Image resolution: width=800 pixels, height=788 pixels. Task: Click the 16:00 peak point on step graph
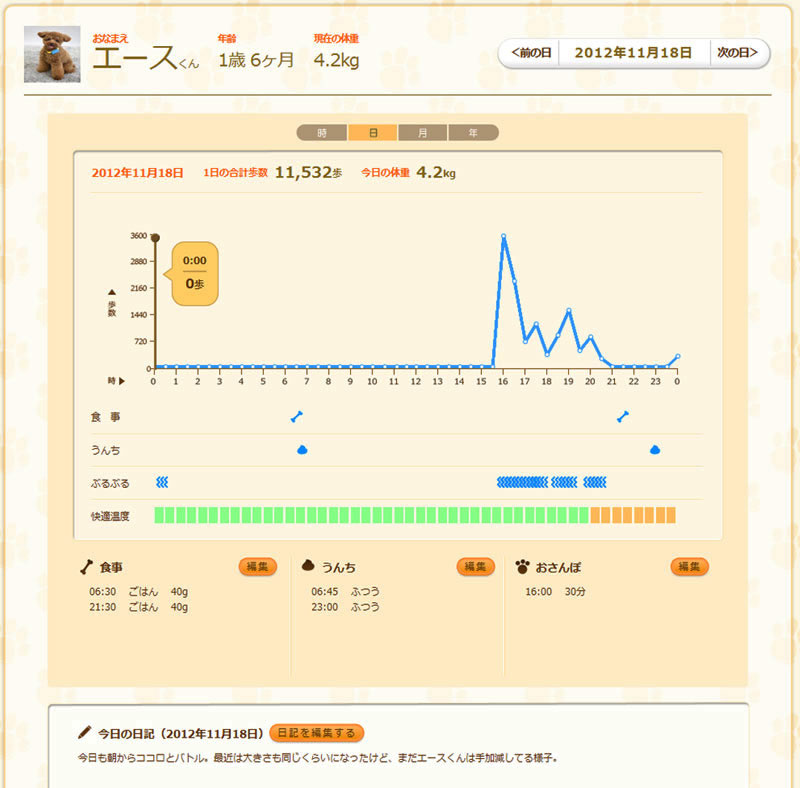click(503, 237)
